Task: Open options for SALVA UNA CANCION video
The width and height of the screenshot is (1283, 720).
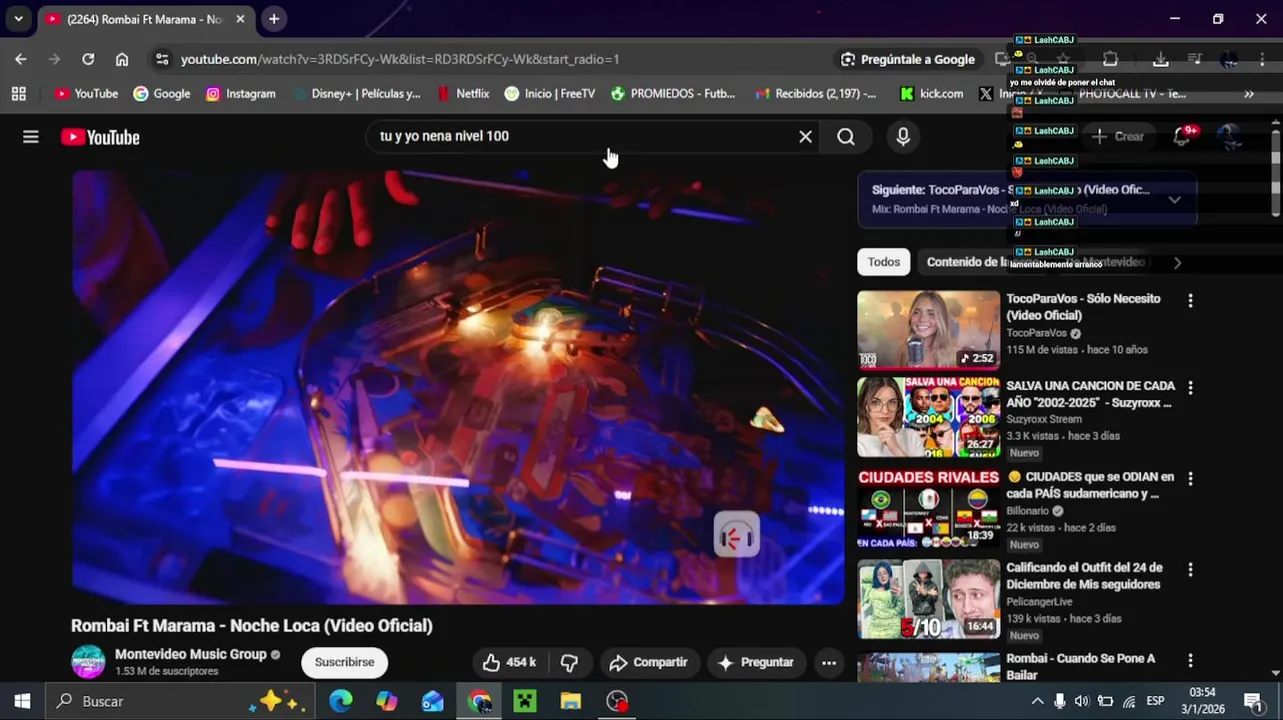Action: (1190, 387)
